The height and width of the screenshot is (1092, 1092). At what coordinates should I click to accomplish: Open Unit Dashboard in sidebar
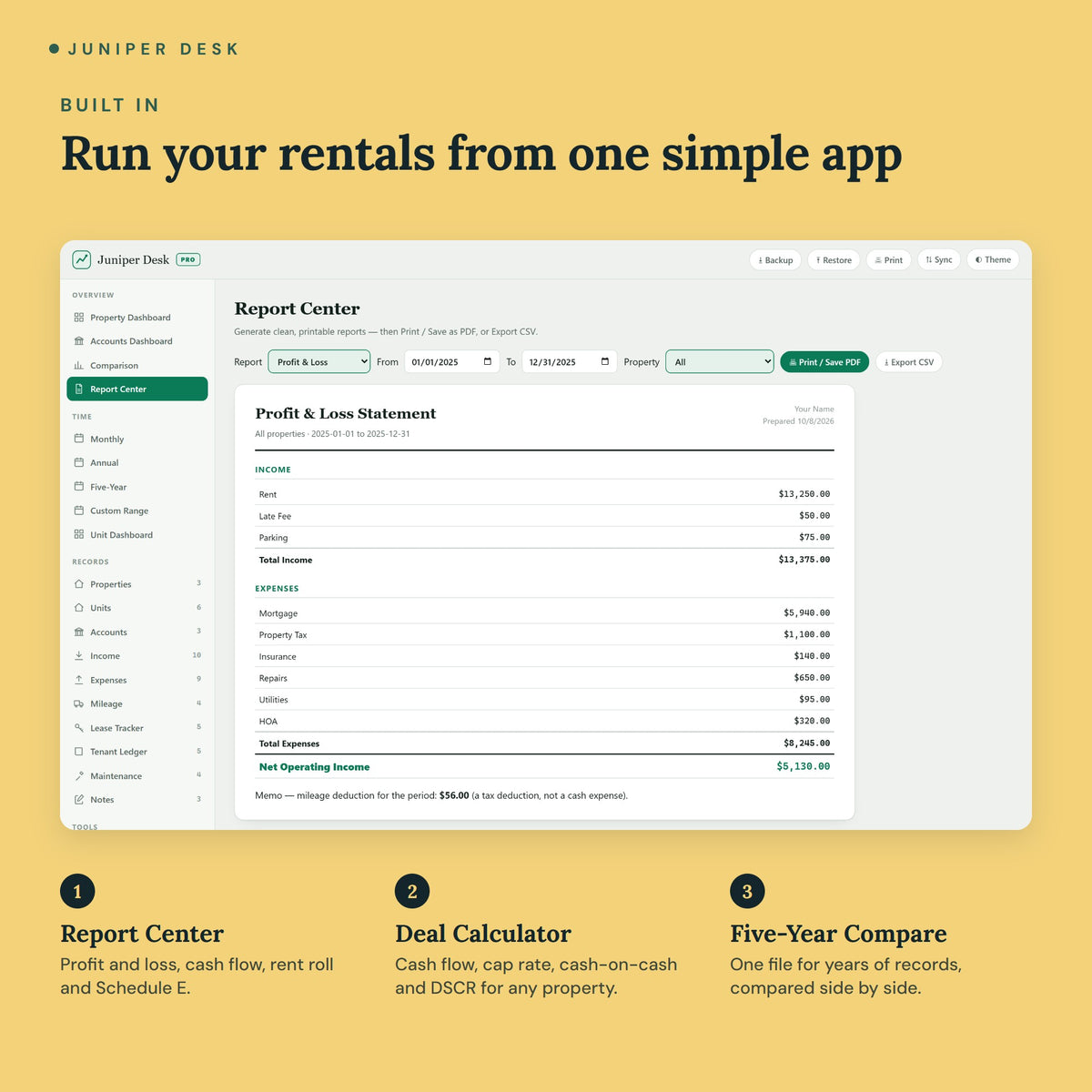point(136,534)
